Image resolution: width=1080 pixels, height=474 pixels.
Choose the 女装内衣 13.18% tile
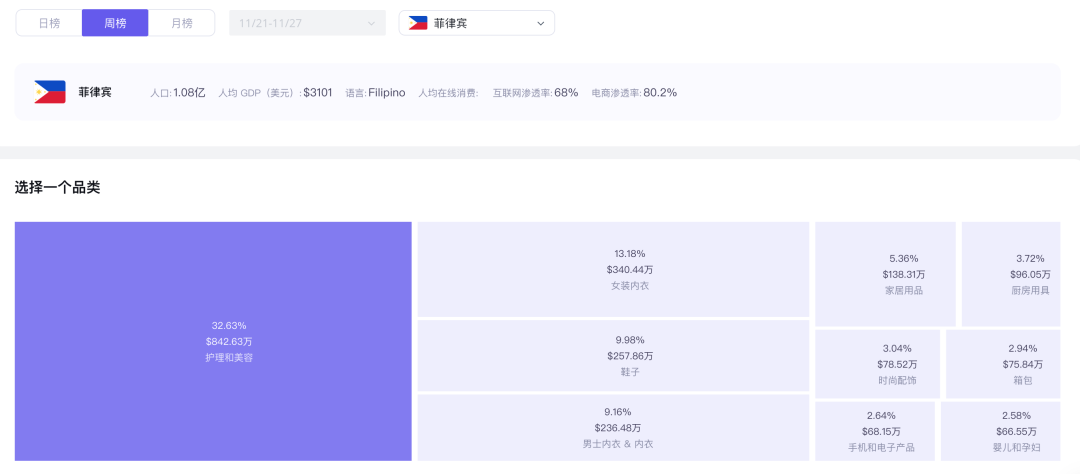pyautogui.click(x=613, y=269)
